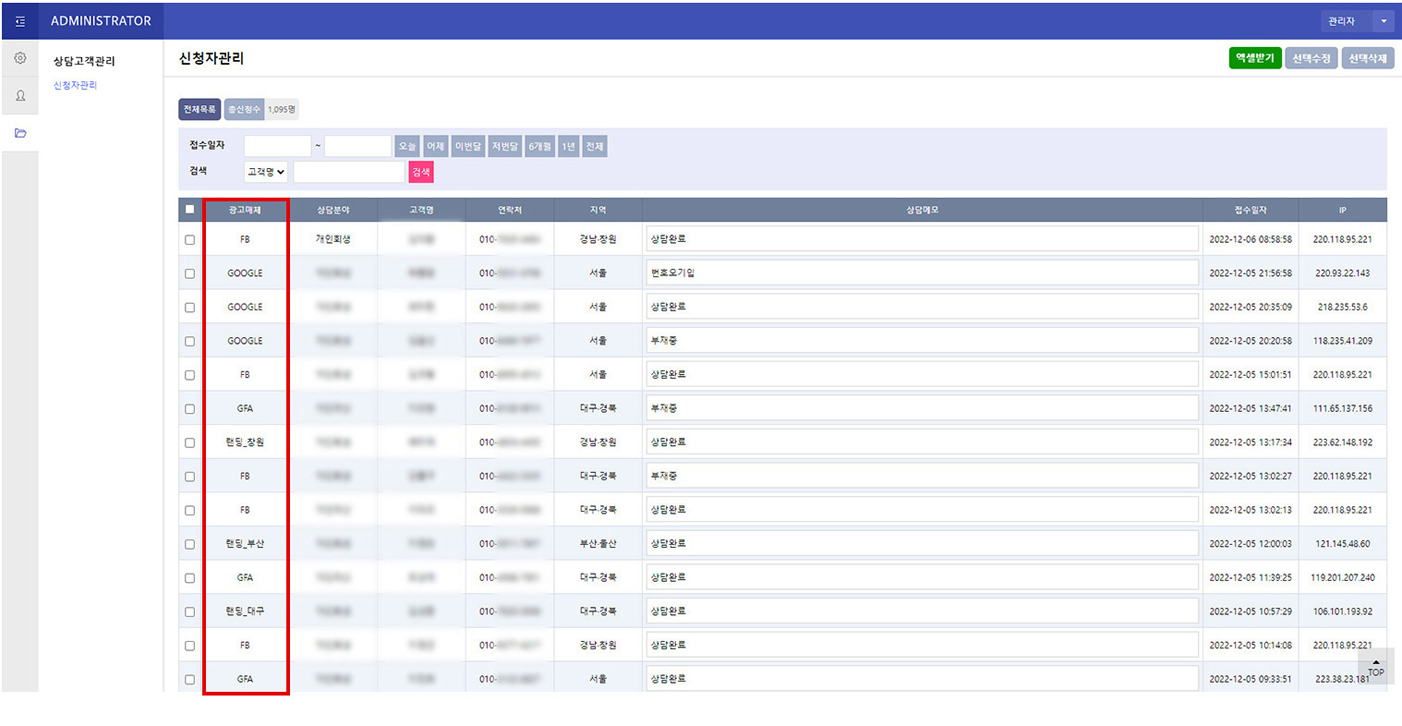The height and width of the screenshot is (726, 1402).
Task: Expand the 관리자 account dropdown arrow
Action: (x=1384, y=21)
